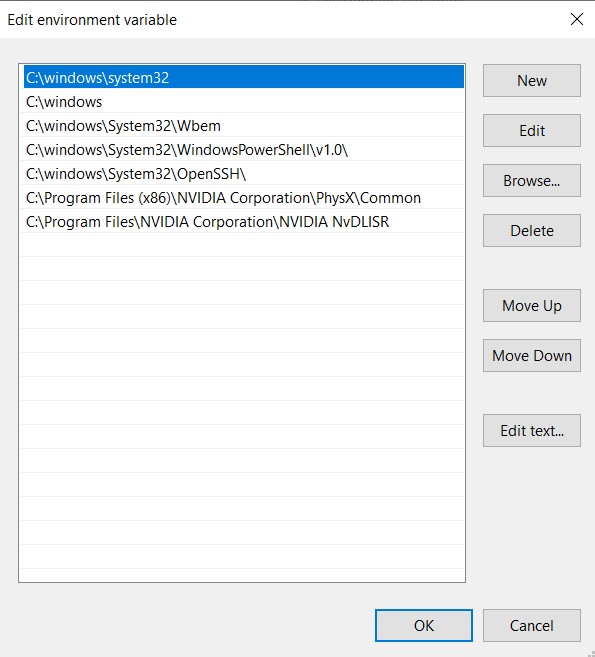Close the Edit environment variable dialog
The height and width of the screenshot is (657, 595).
coord(577,19)
